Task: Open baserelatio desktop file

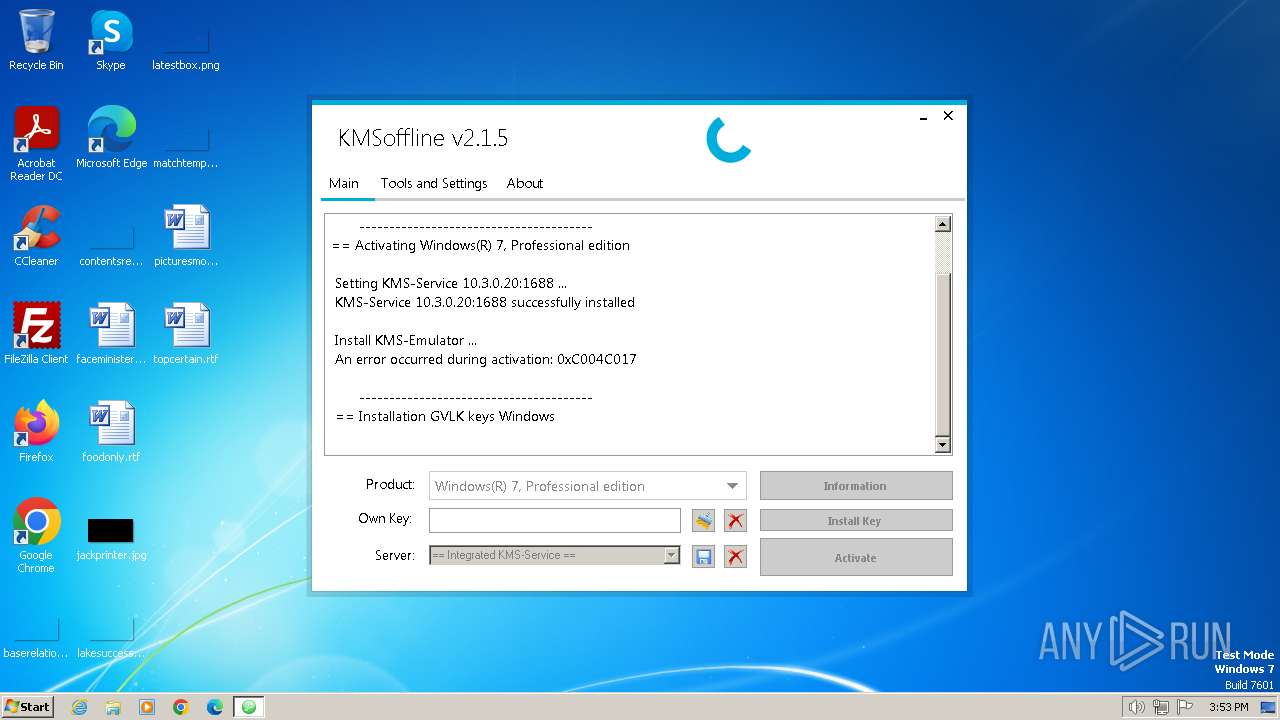Action: click(36, 638)
